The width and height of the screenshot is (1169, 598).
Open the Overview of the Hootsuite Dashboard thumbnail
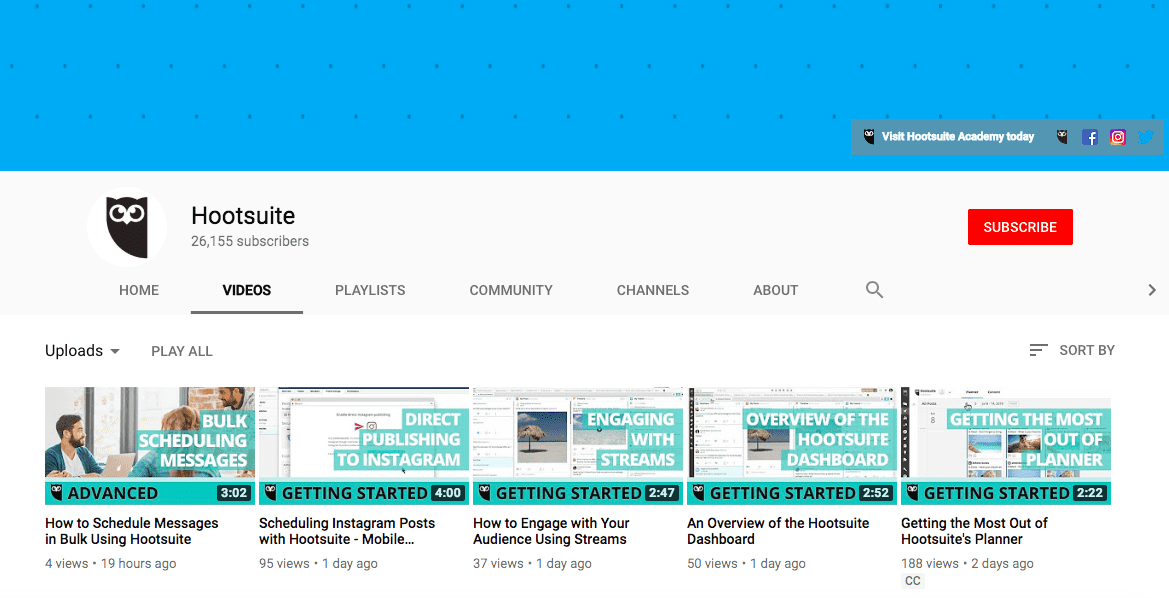[x=792, y=446]
